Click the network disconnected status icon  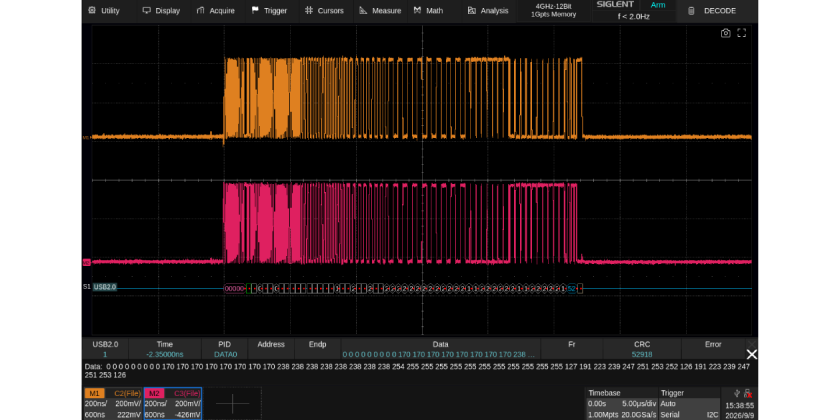pos(748,393)
